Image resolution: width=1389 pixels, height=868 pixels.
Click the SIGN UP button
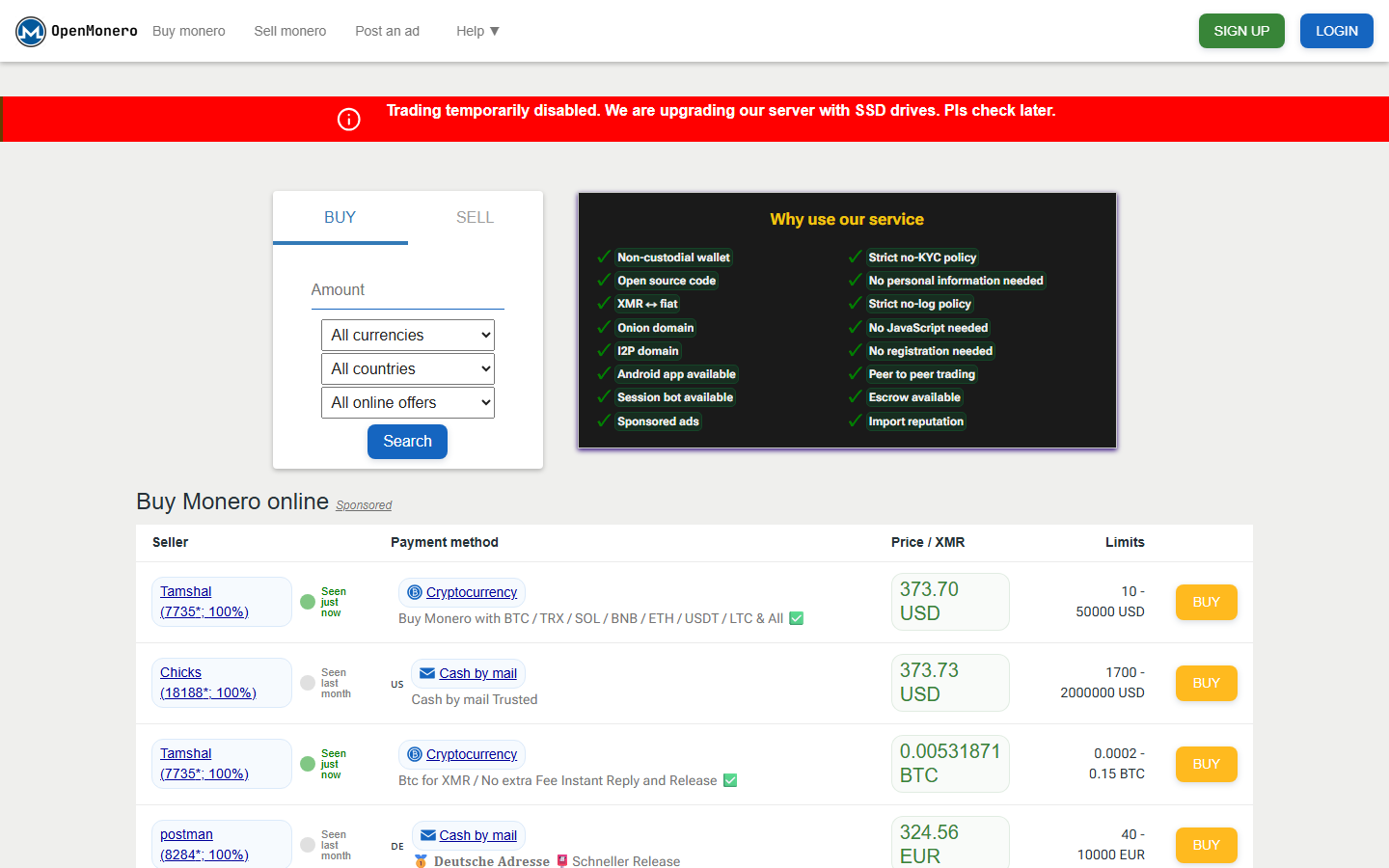tap(1241, 31)
